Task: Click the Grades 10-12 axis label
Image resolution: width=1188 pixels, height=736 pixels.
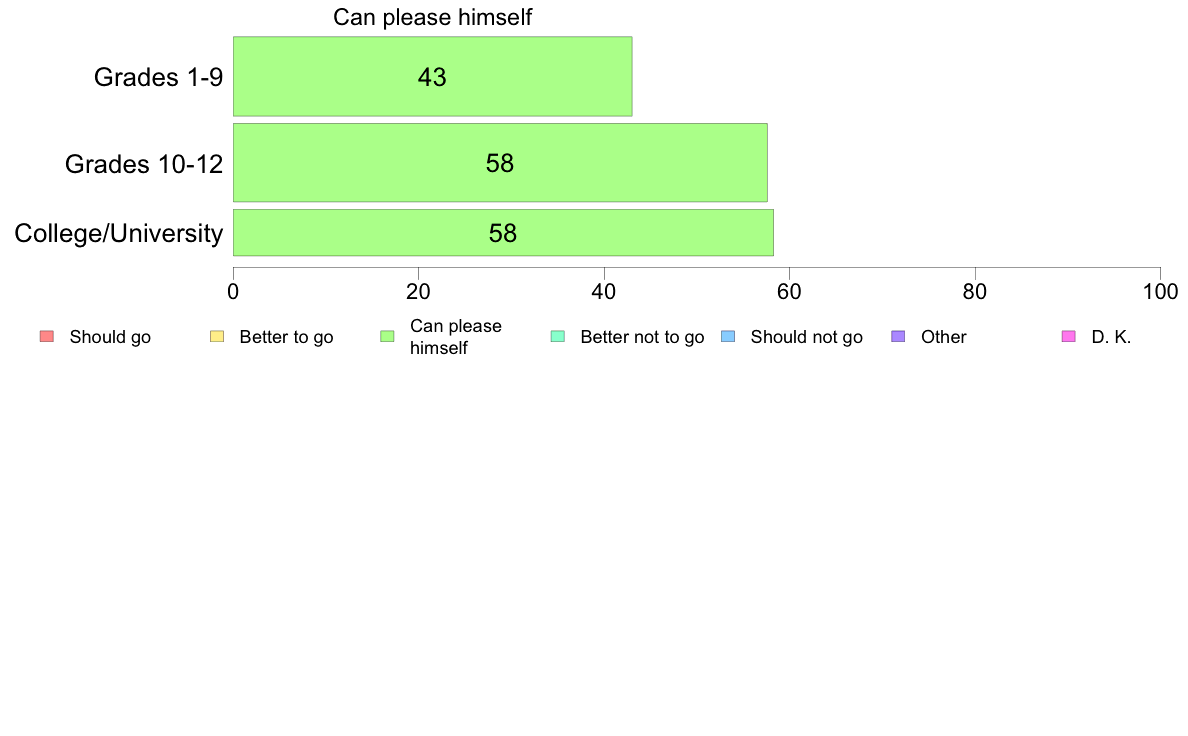Action: tap(144, 164)
